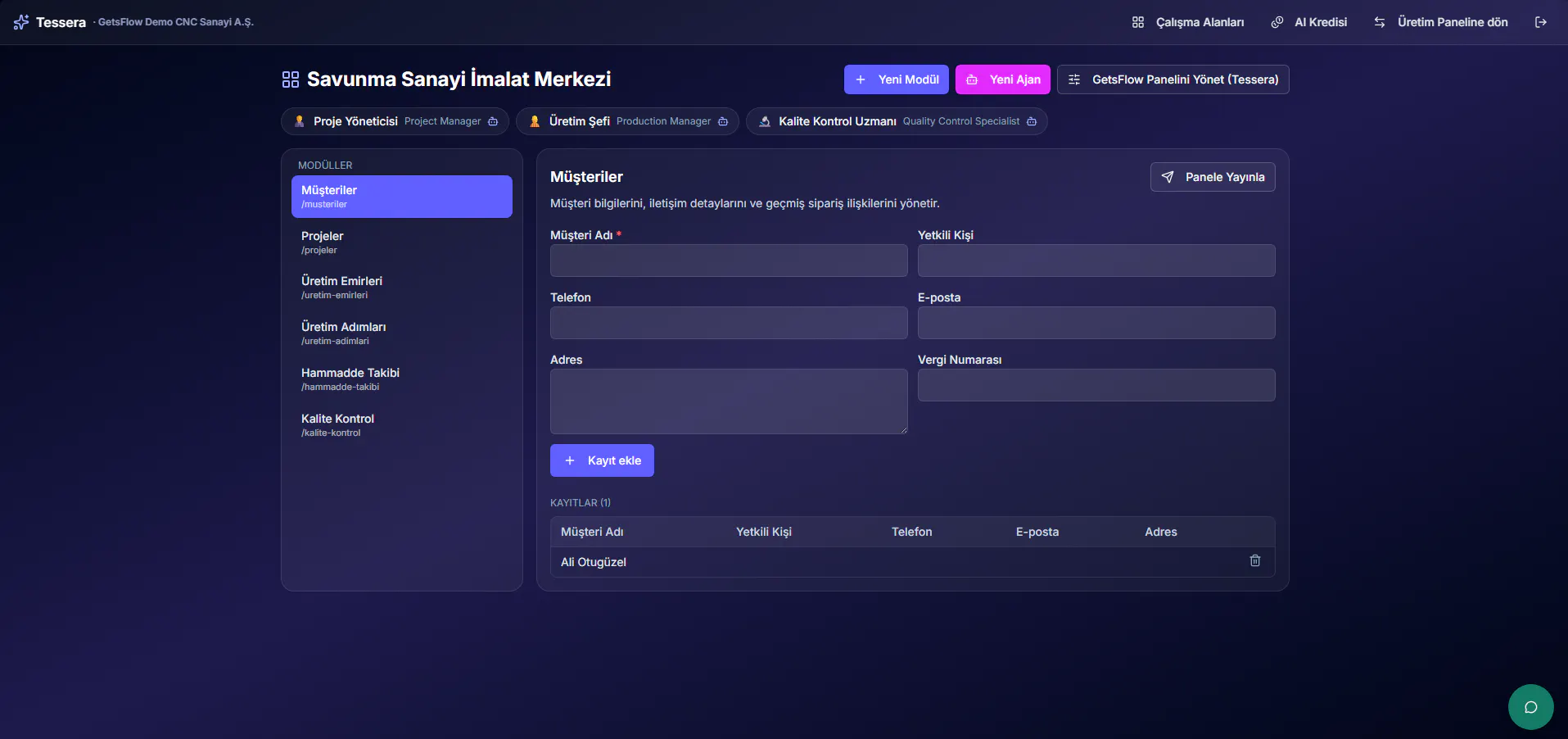Click the Kayıt ekle button
1568x739 pixels.
(x=602, y=460)
